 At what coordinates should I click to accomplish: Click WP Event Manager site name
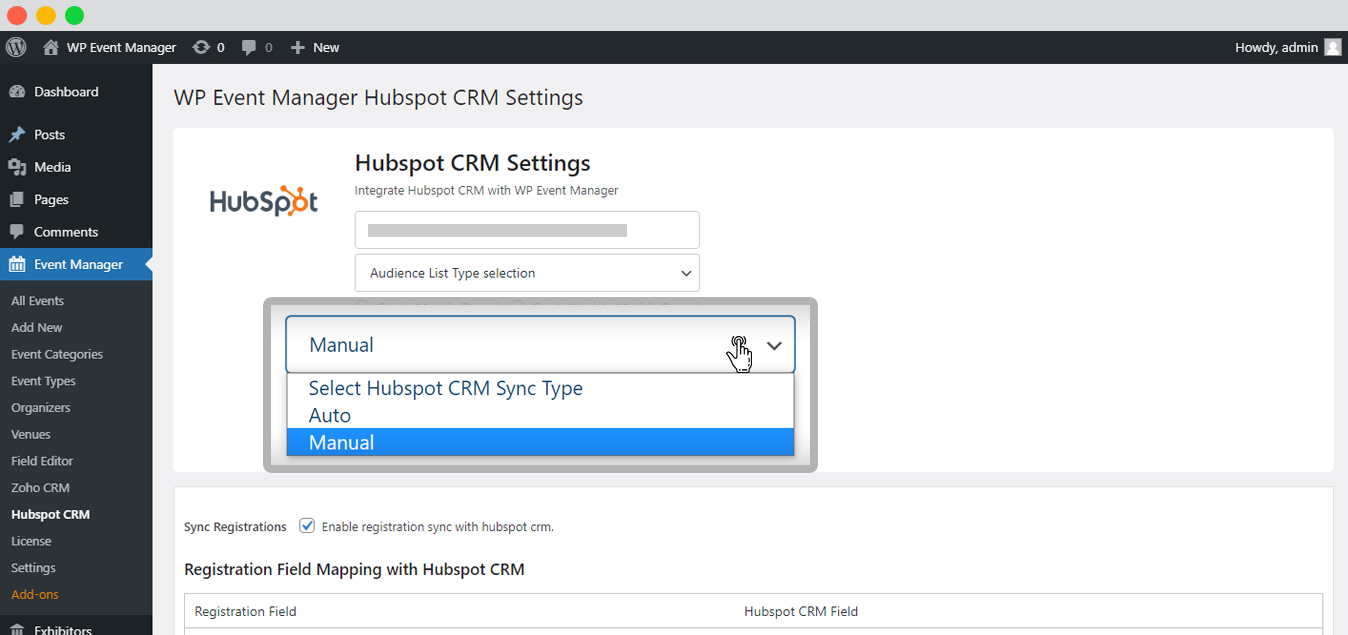coord(121,47)
